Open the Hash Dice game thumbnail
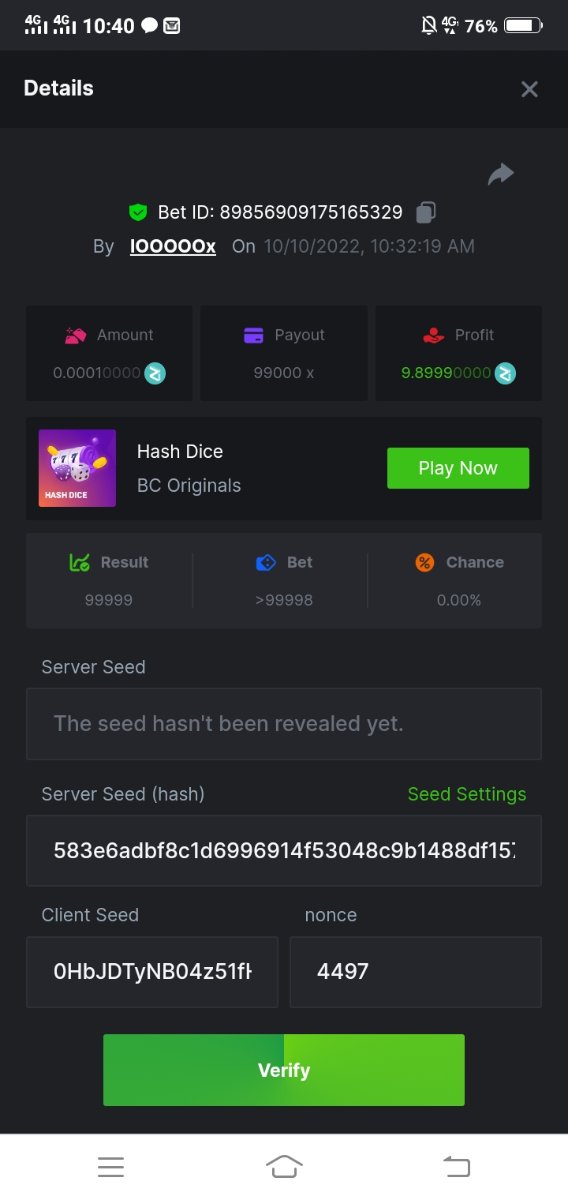 pos(77,468)
